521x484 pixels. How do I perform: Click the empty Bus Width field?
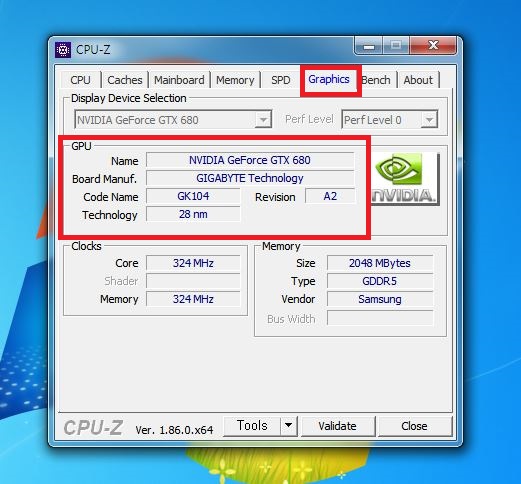click(x=380, y=318)
